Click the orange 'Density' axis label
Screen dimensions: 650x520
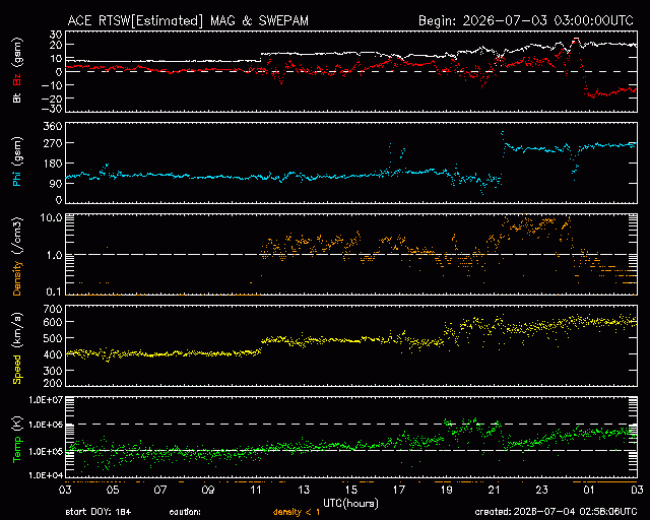coord(17,278)
